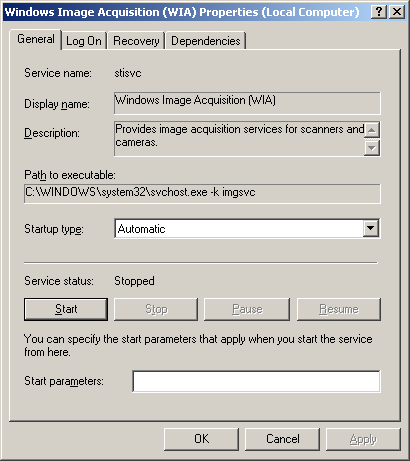The width and height of the screenshot is (410, 461).
Task: Click the Automatic startup type combo box
Action: 247,229
